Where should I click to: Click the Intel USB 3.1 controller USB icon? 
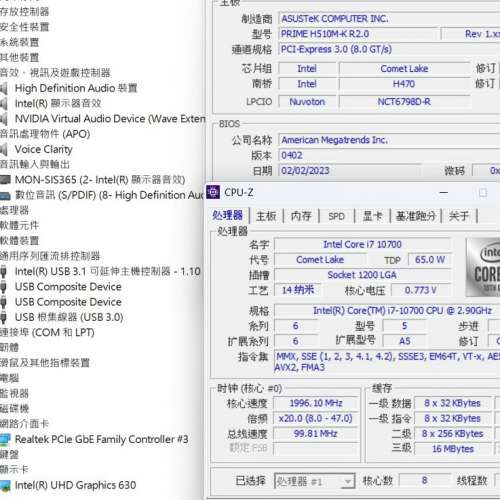tap(3, 272)
